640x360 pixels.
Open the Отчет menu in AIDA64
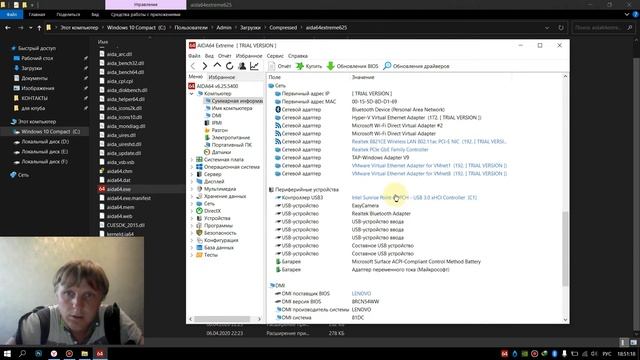point(224,56)
